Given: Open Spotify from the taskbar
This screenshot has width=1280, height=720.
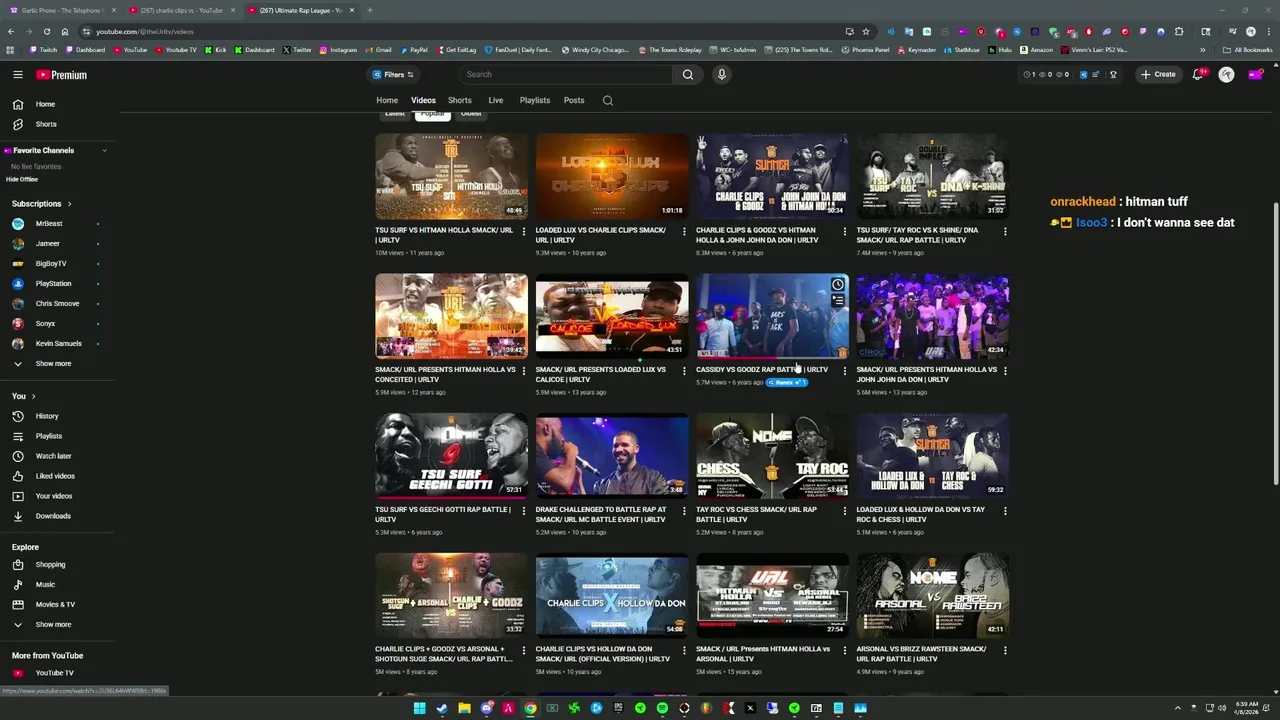Looking at the screenshot, I should click(662, 708).
